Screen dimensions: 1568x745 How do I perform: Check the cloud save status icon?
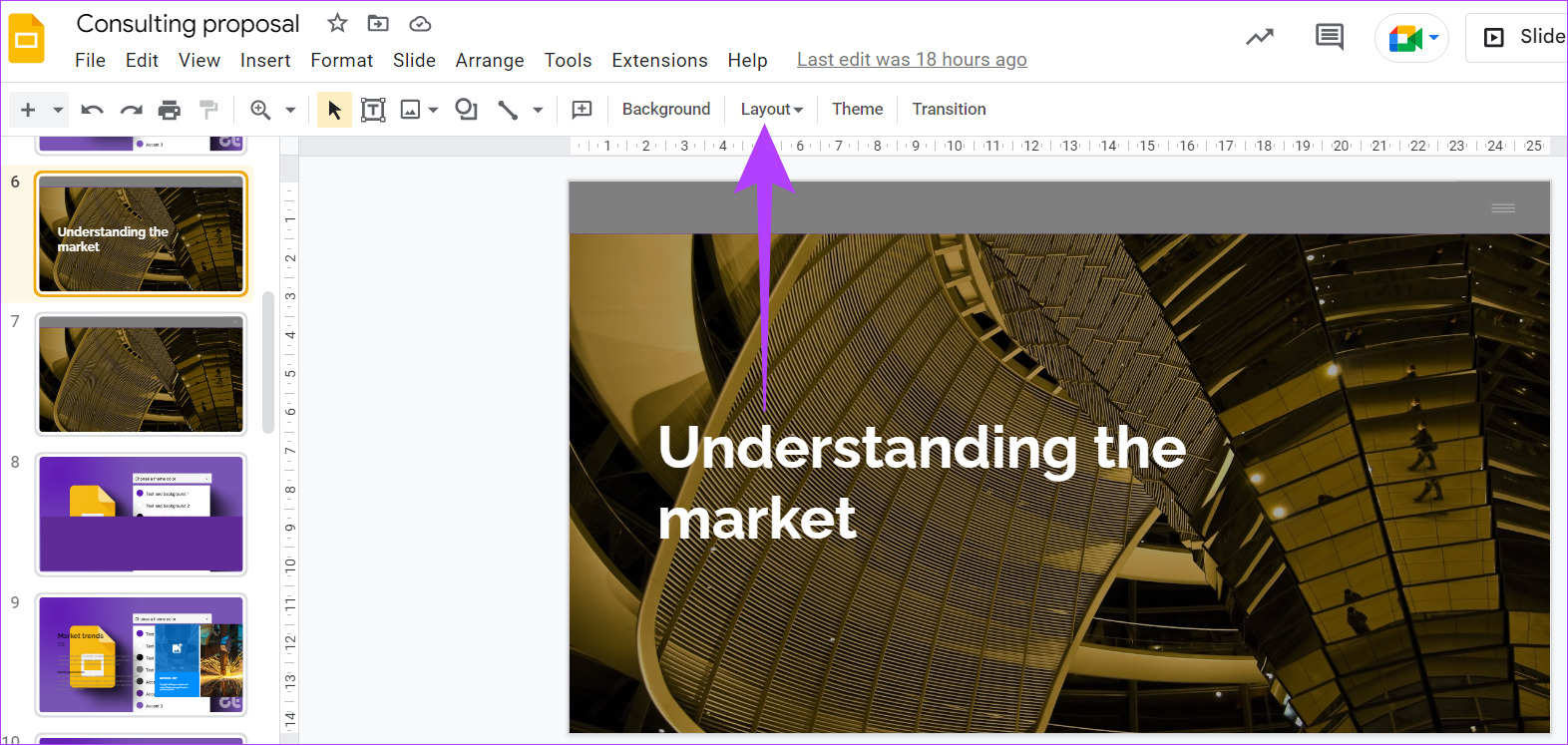[420, 23]
